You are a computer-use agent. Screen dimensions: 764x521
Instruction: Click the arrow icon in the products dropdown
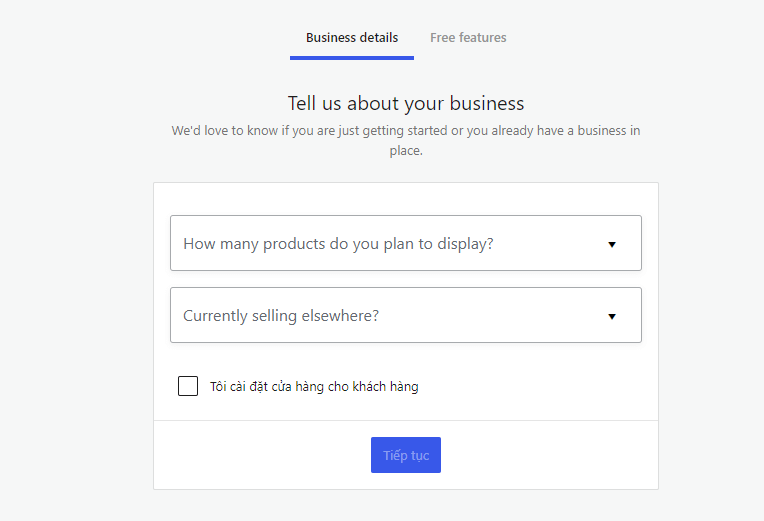[612, 244]
